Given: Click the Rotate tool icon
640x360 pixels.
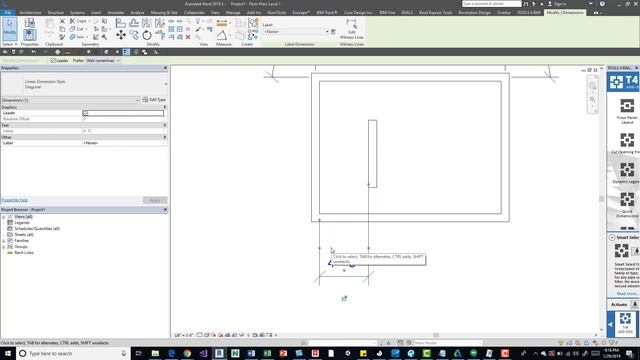Looking at the screenshot, I should tap(147, 36).
